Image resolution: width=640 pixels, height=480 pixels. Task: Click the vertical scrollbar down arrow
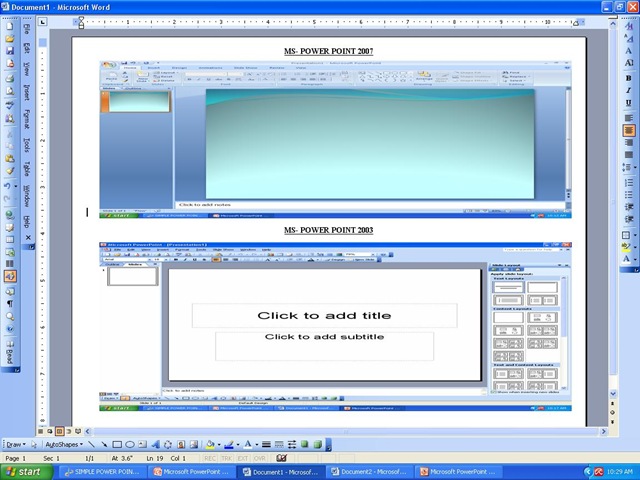tap(613, 393)
